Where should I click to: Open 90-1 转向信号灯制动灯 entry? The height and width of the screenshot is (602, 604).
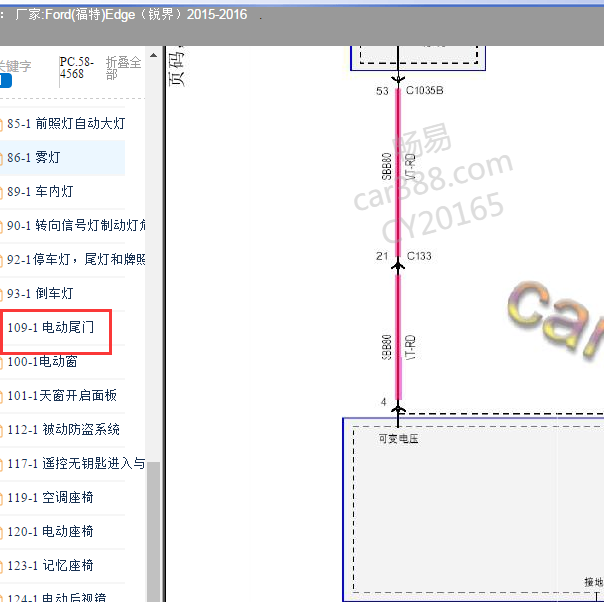tap(76, 225)
